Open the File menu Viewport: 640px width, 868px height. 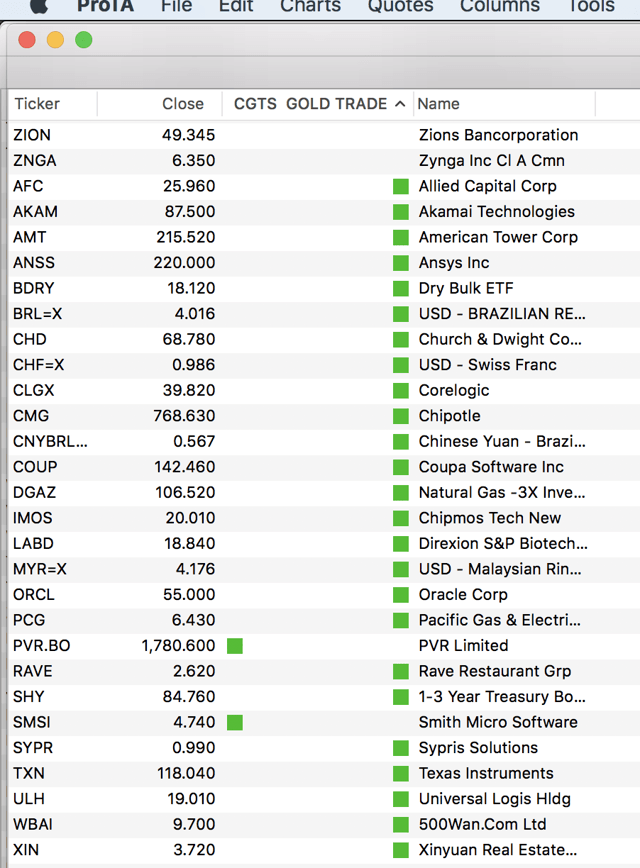(x=177, y=6)
